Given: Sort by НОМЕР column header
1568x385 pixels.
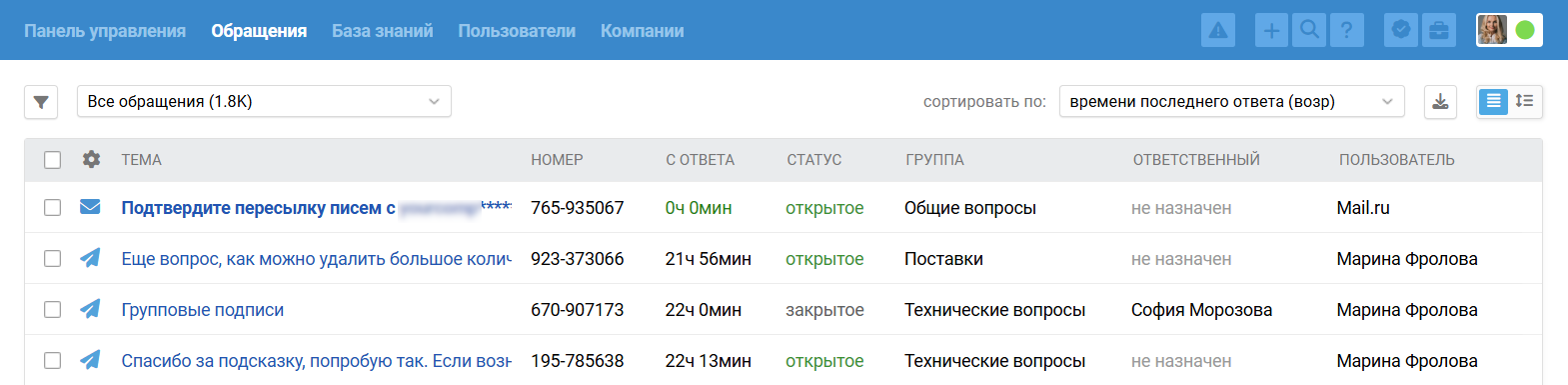Looking at the screenshot, I should click(x=557, y=160).
